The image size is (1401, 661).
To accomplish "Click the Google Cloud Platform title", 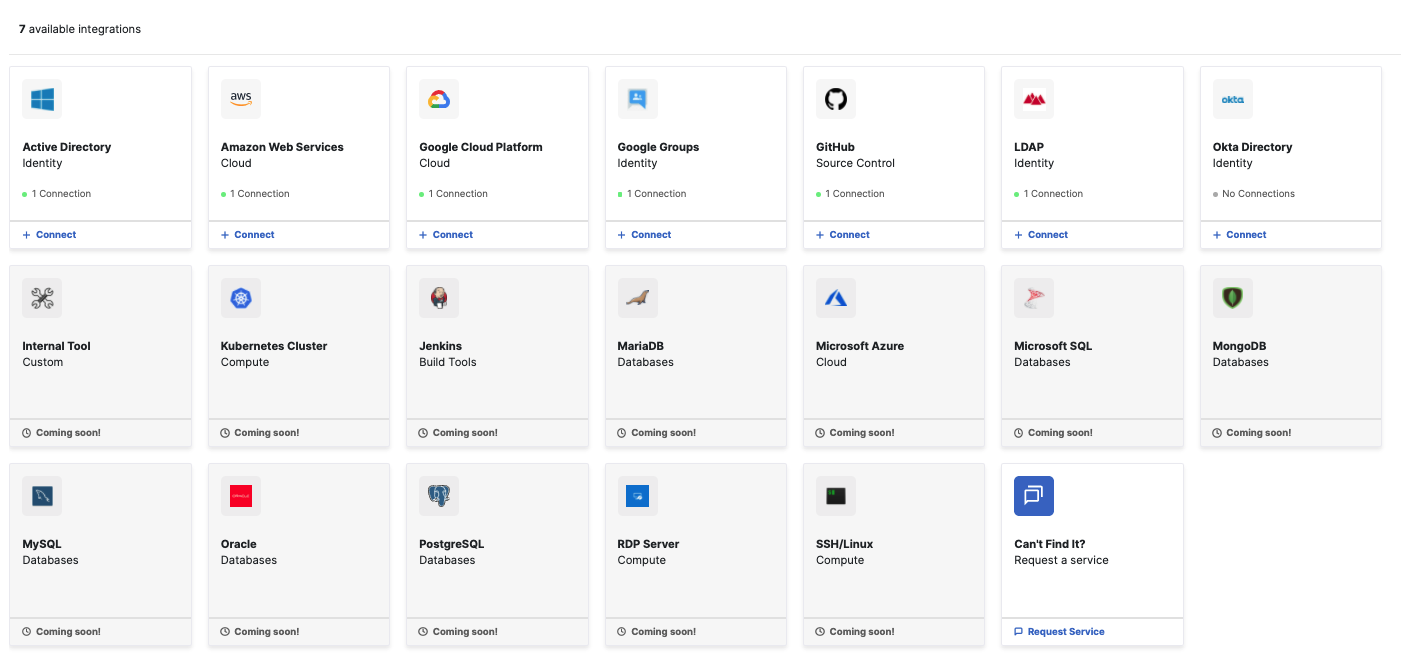I will 481,147.
